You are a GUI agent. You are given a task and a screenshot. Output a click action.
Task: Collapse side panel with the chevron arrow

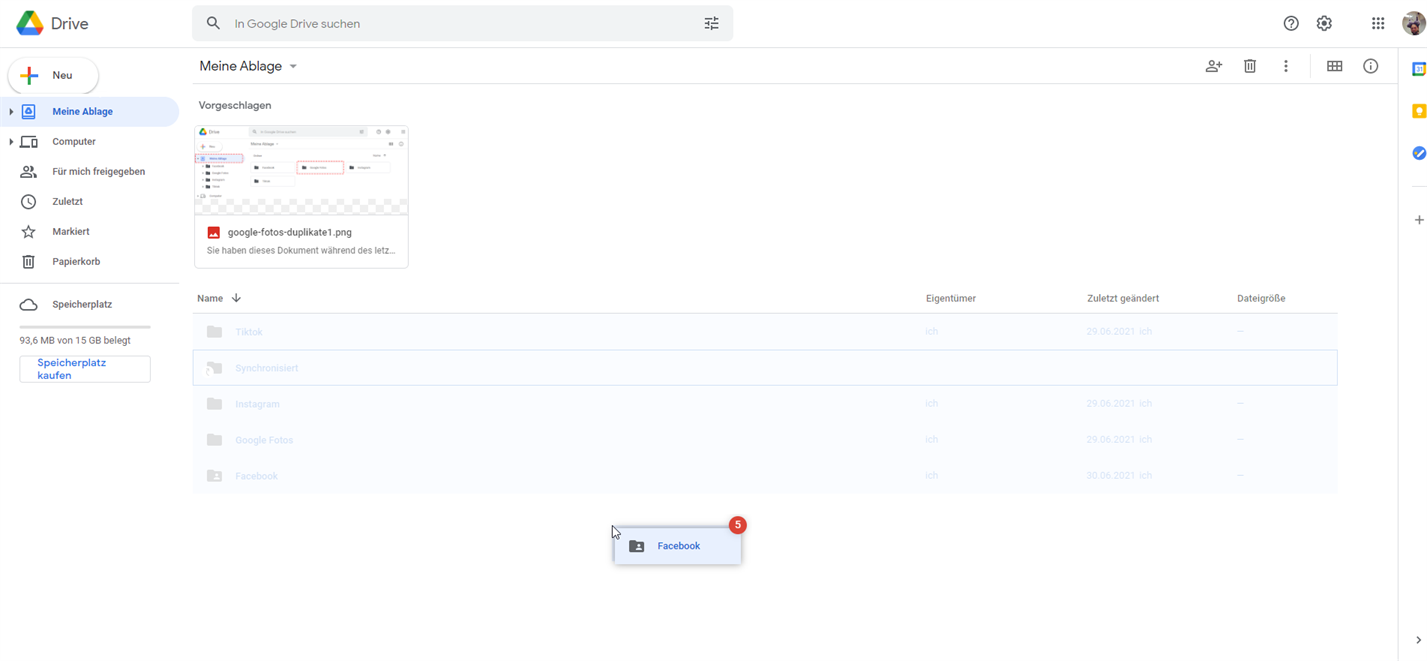coord(1418,640)
